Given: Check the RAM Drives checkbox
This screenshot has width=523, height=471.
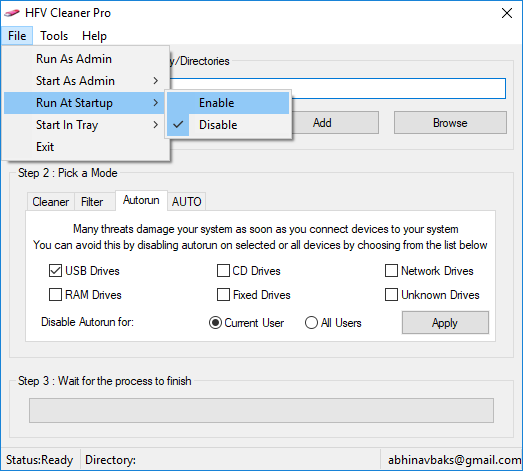Looking at the screenshot, I should pos(55,295).
